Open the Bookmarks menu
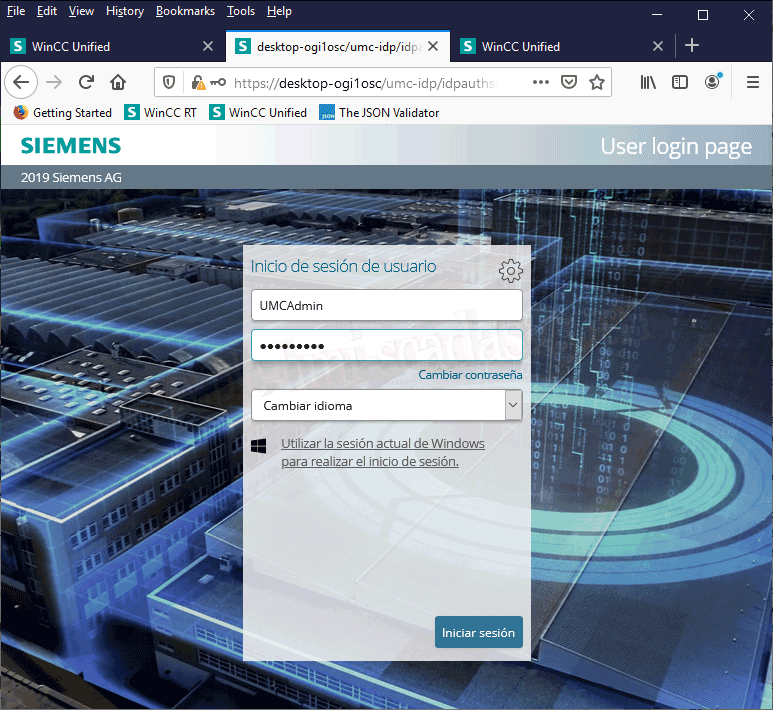 pos(185,11)
